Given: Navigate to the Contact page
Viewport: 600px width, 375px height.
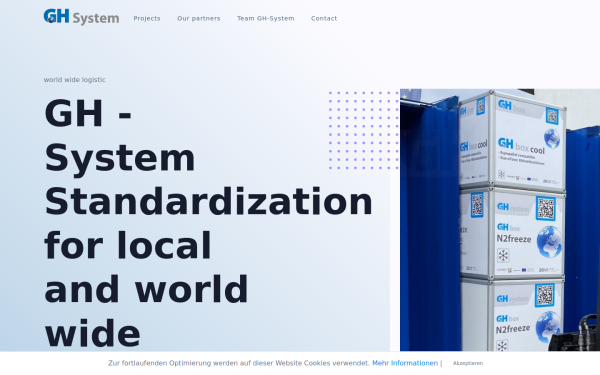Looking at the screenshot, I should (x=324, y=18).
